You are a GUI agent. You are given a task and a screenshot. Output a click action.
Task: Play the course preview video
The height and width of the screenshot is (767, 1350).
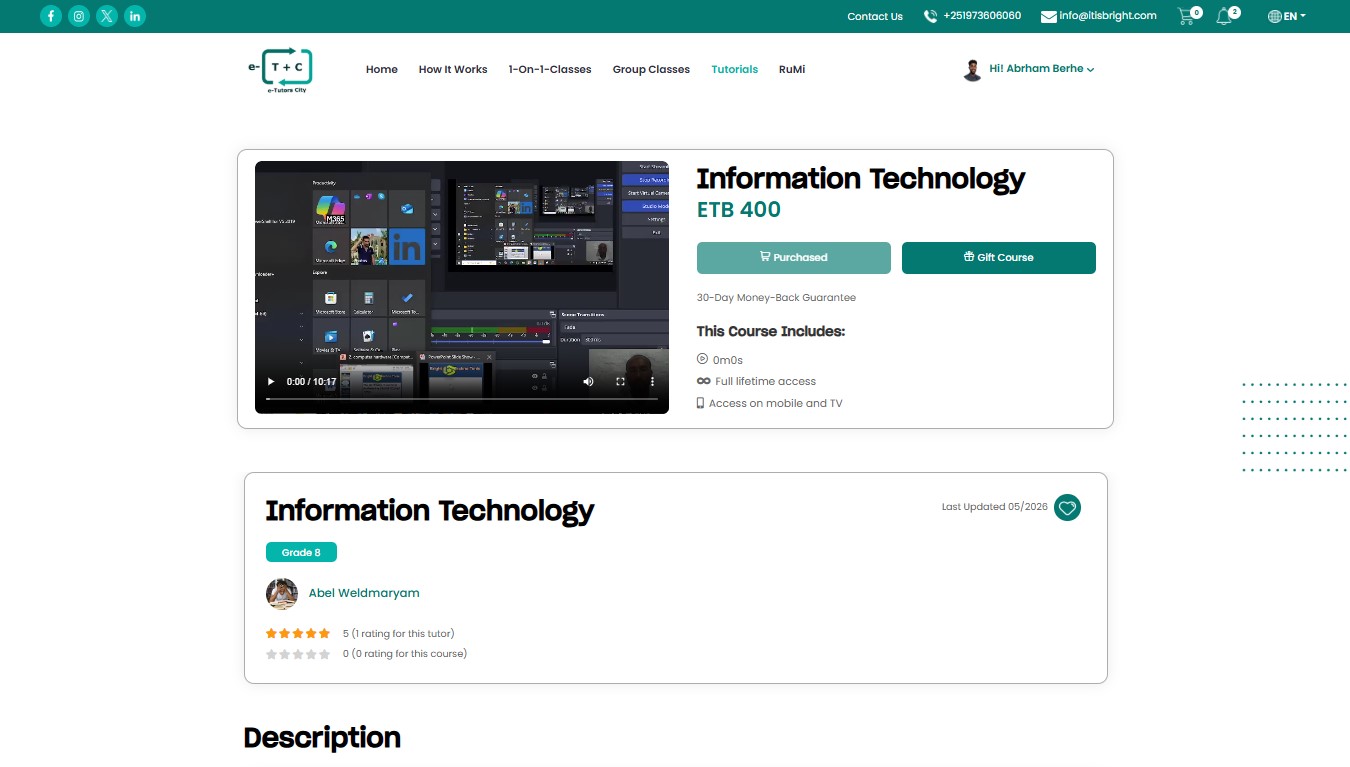tap(270, 381)
